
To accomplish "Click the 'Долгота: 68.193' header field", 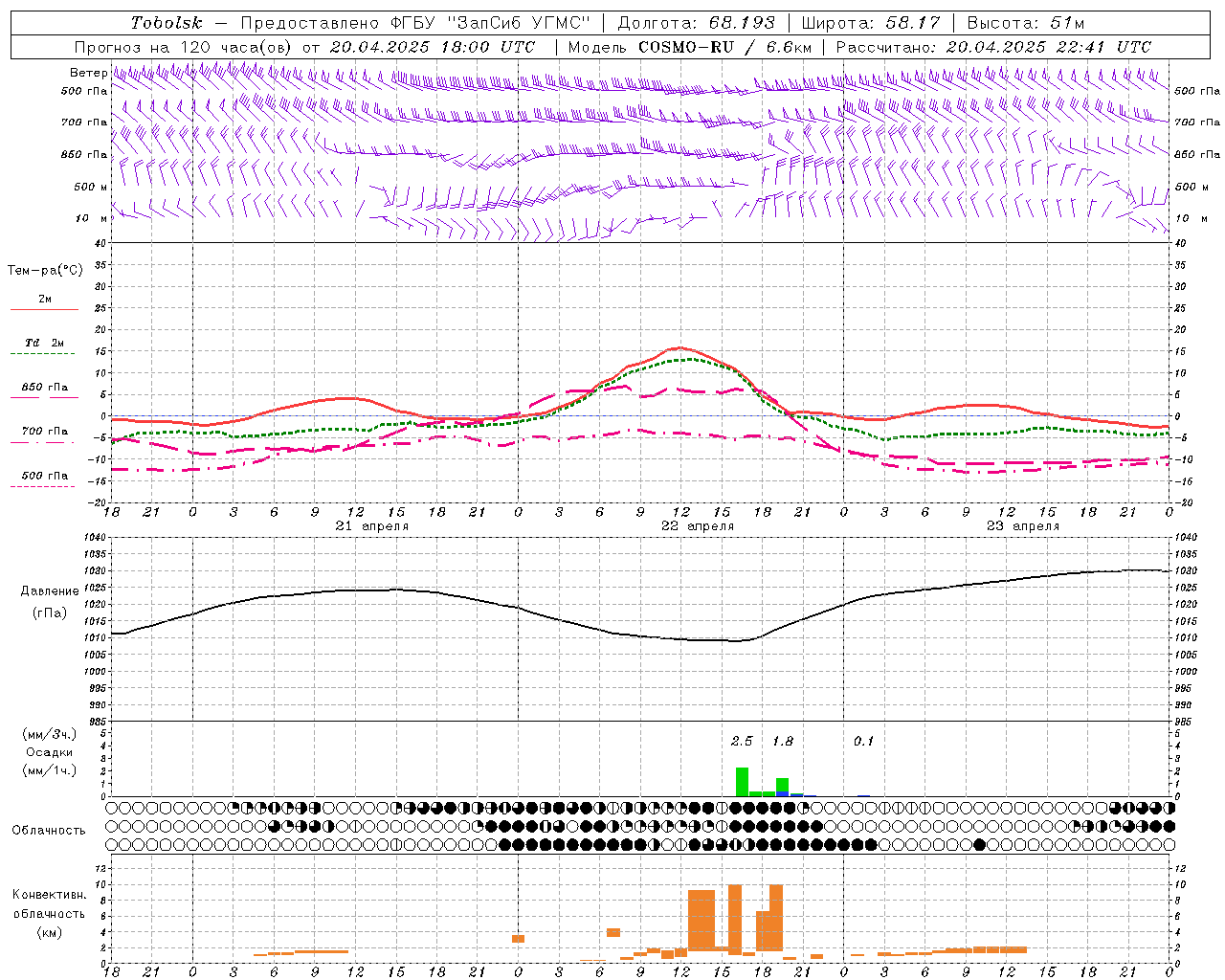I will (696, 23).
